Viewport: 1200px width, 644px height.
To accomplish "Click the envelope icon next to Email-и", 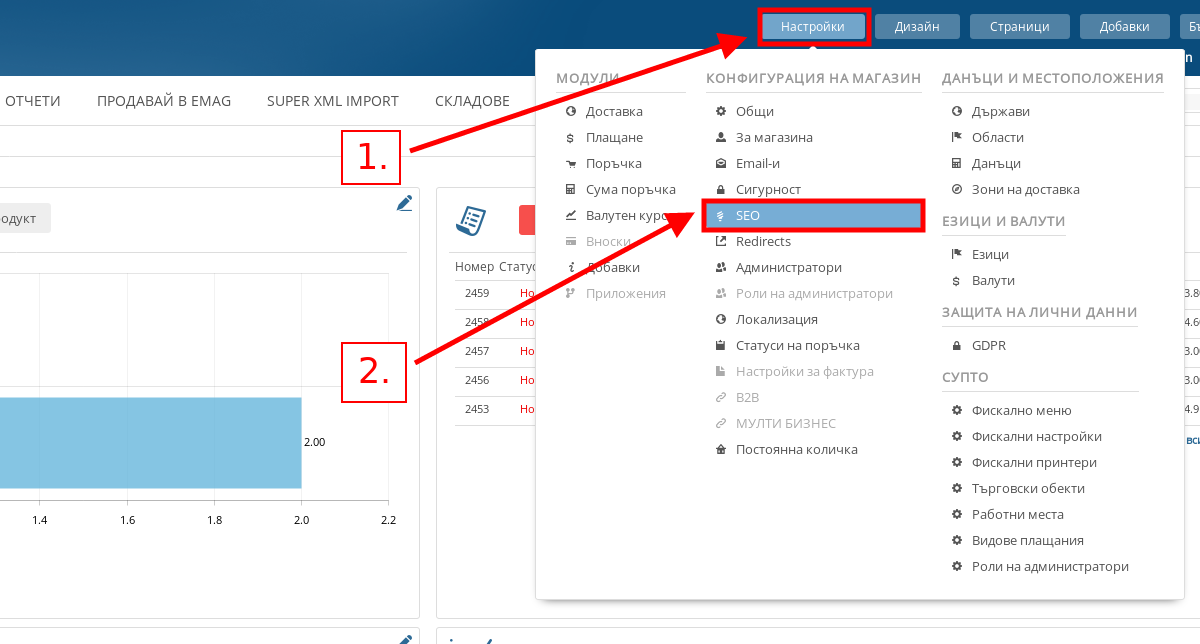I will 720,164.
